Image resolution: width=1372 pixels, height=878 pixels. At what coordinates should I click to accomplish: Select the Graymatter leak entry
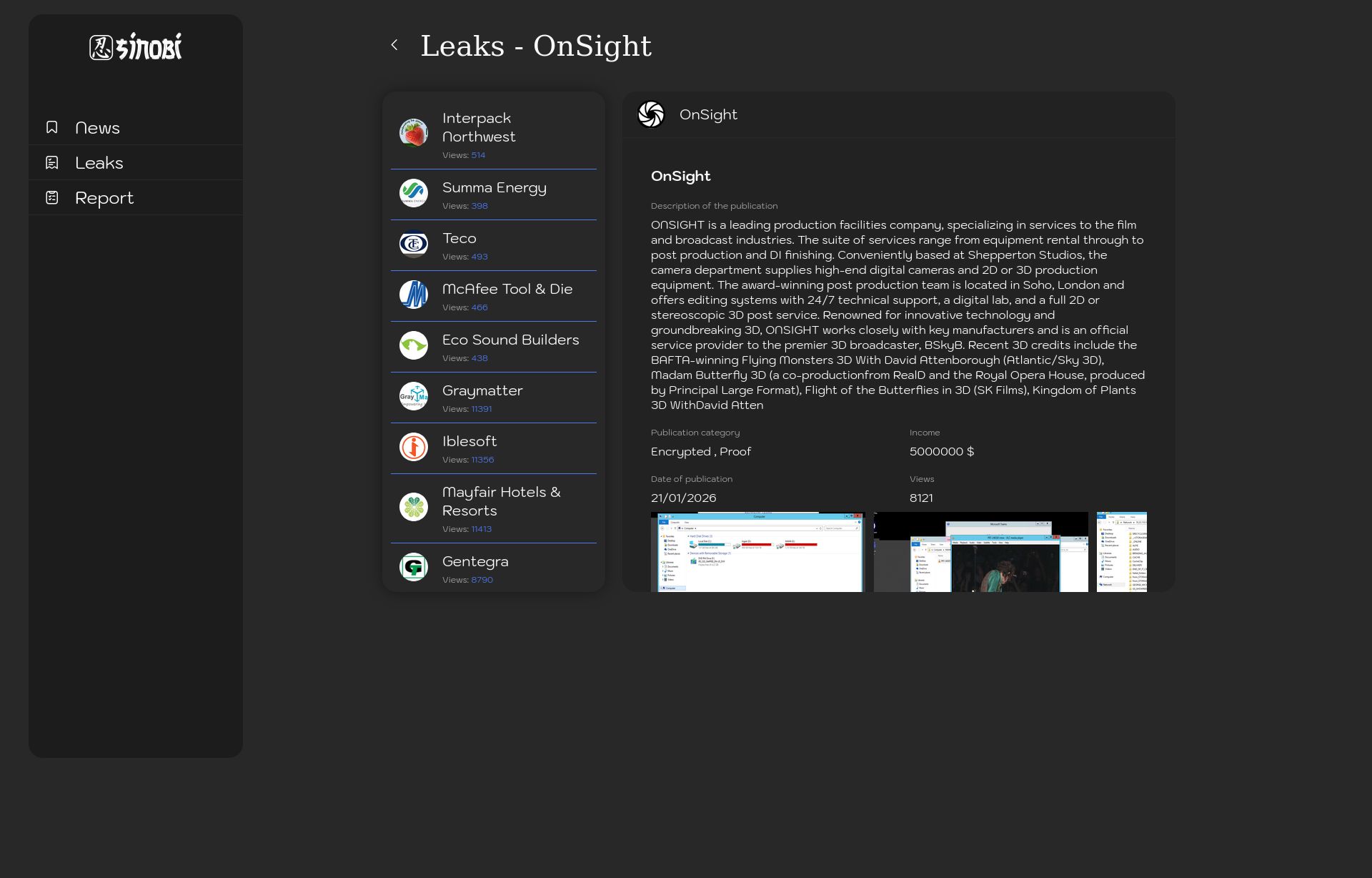(x=493, y=398)
